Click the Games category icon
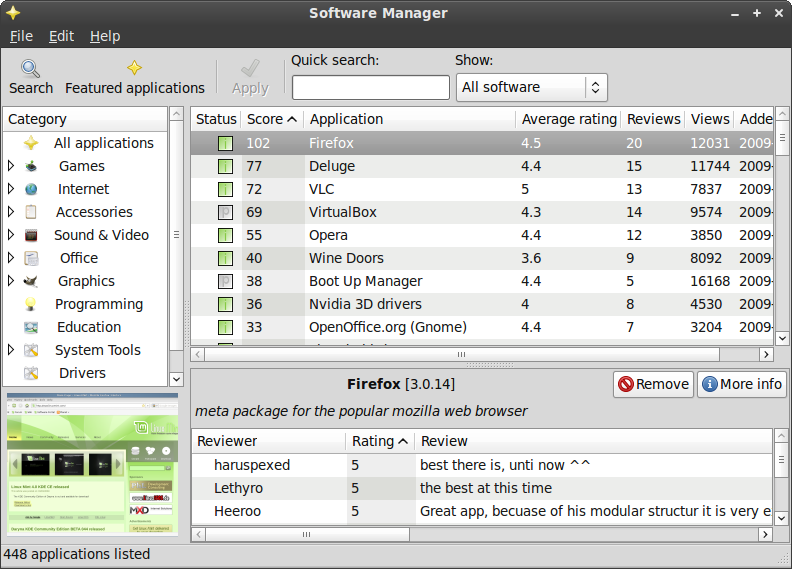The image size is (792, 569). (x=31, y=166)
